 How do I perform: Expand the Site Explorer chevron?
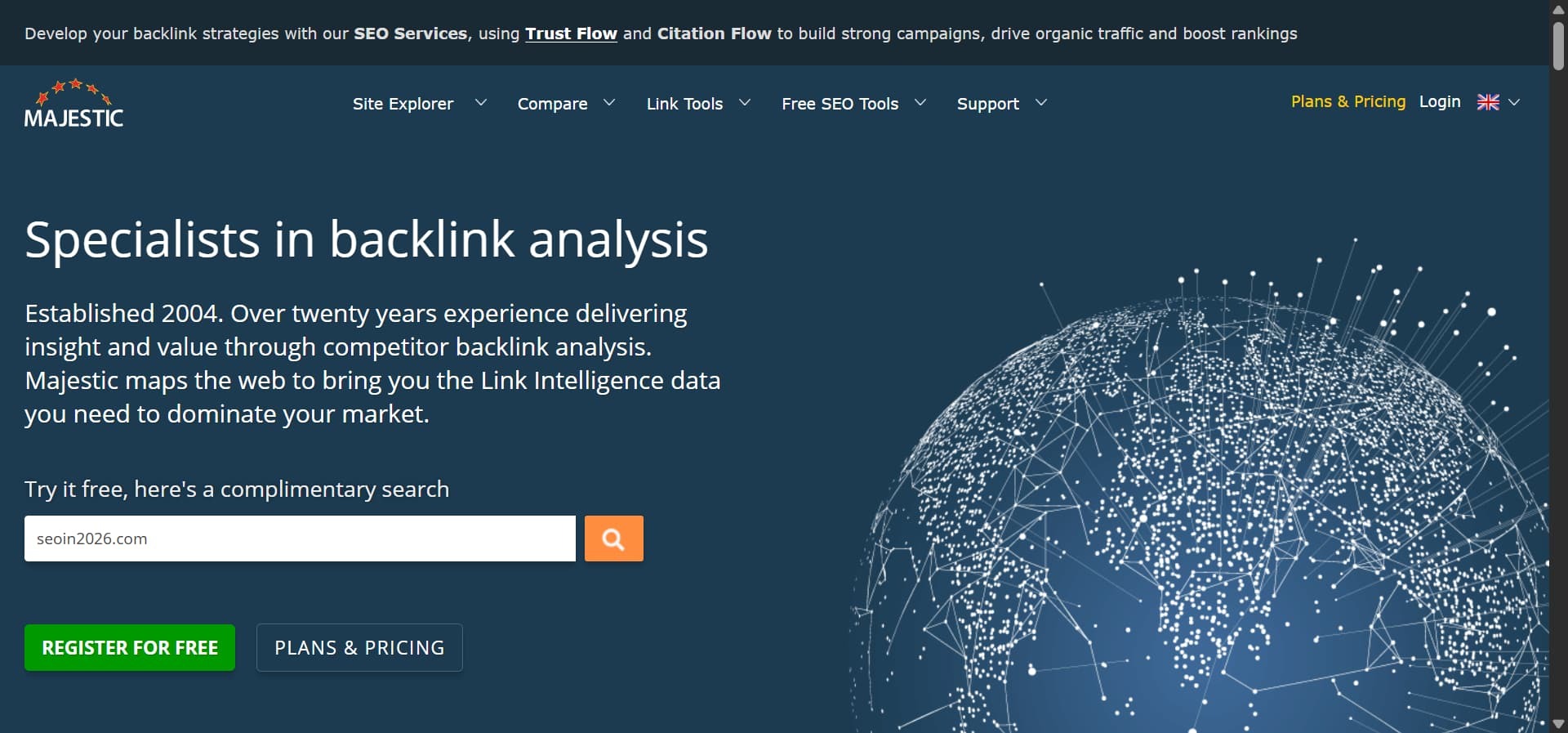pos(481,103)
